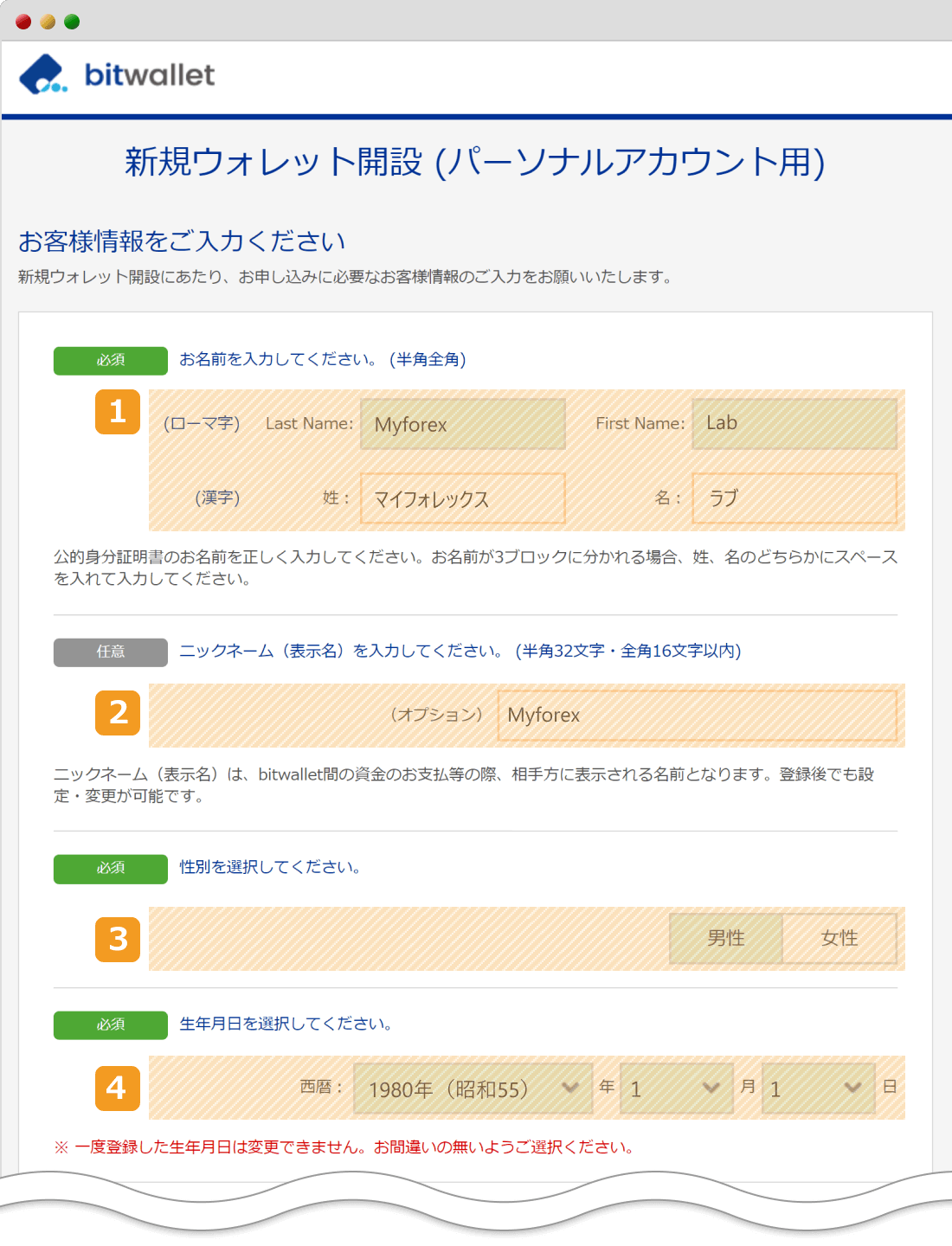This screenshot has width=952, height=1246.
Task: Click the （オプション） label text
Action: pos(436,716)
